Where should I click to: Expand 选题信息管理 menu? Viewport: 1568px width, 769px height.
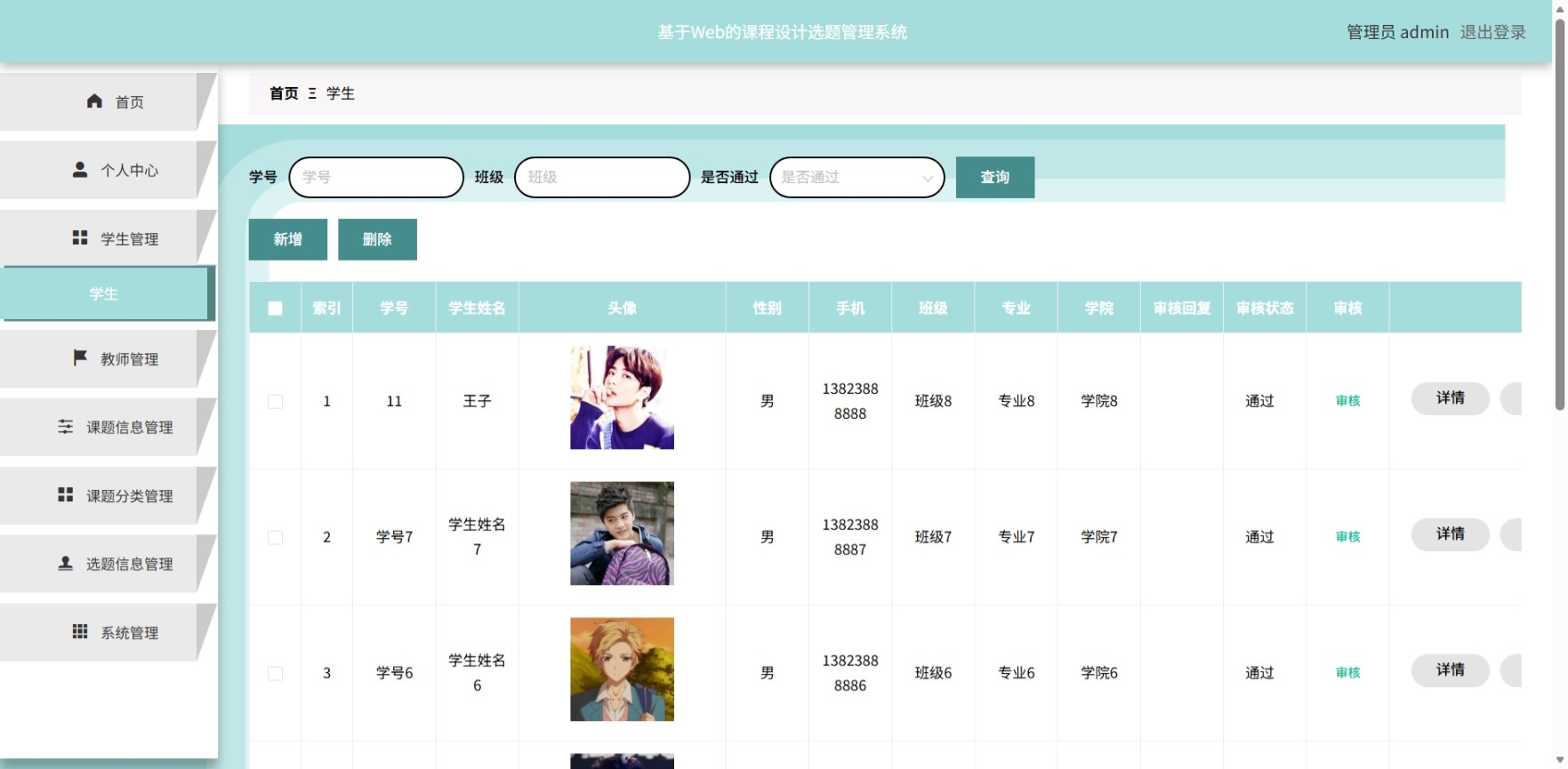(107, 564)
